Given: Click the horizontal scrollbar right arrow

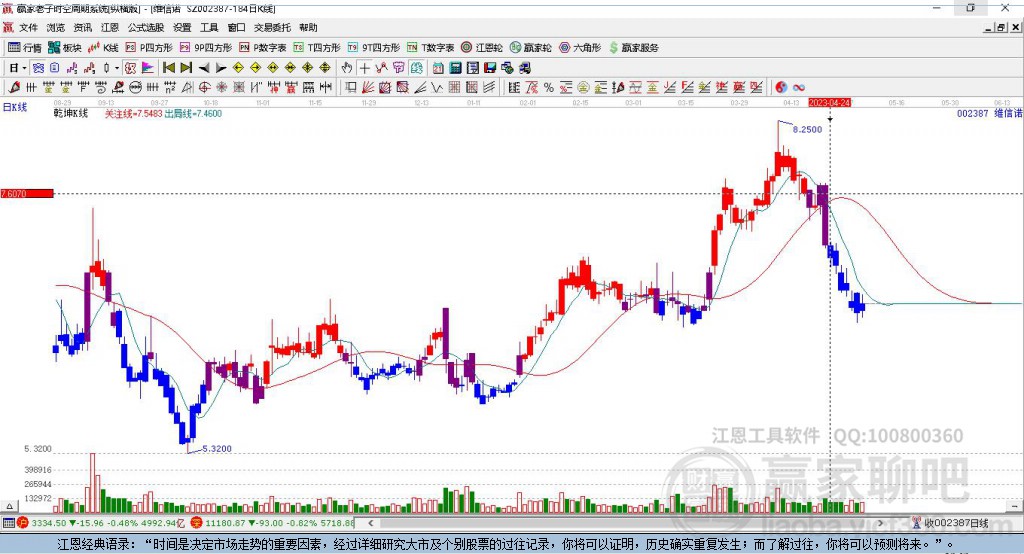Looking at the screenshot, I should pos(881,523).
